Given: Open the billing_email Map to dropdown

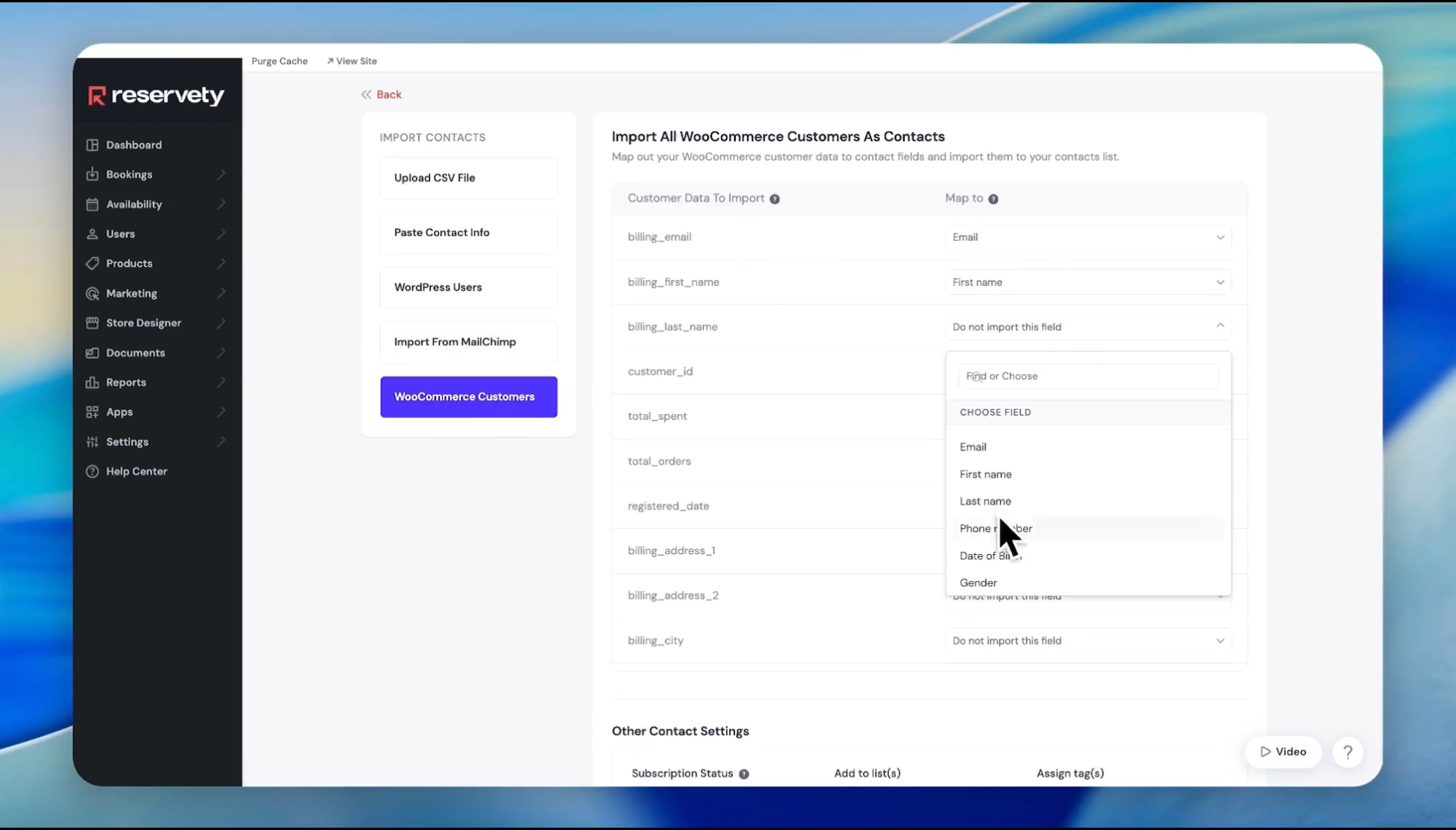Looking at the screenshot, I should click(x=1088, y=237).
